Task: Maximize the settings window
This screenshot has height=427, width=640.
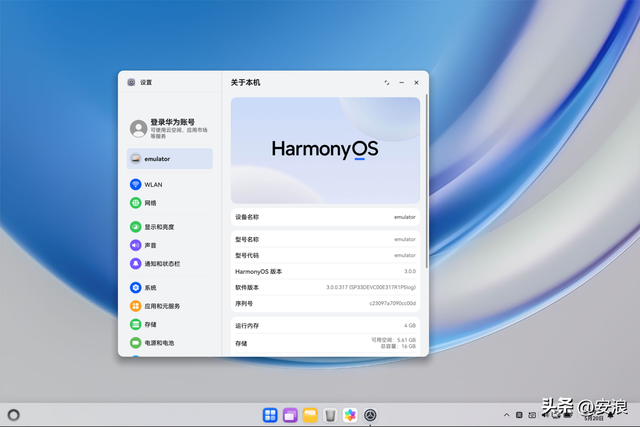Action: click(387, 82)
